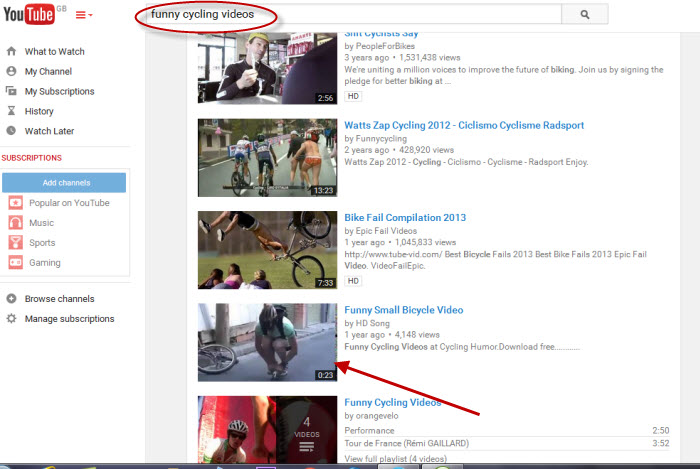Go to My Channel

point(48,71)
